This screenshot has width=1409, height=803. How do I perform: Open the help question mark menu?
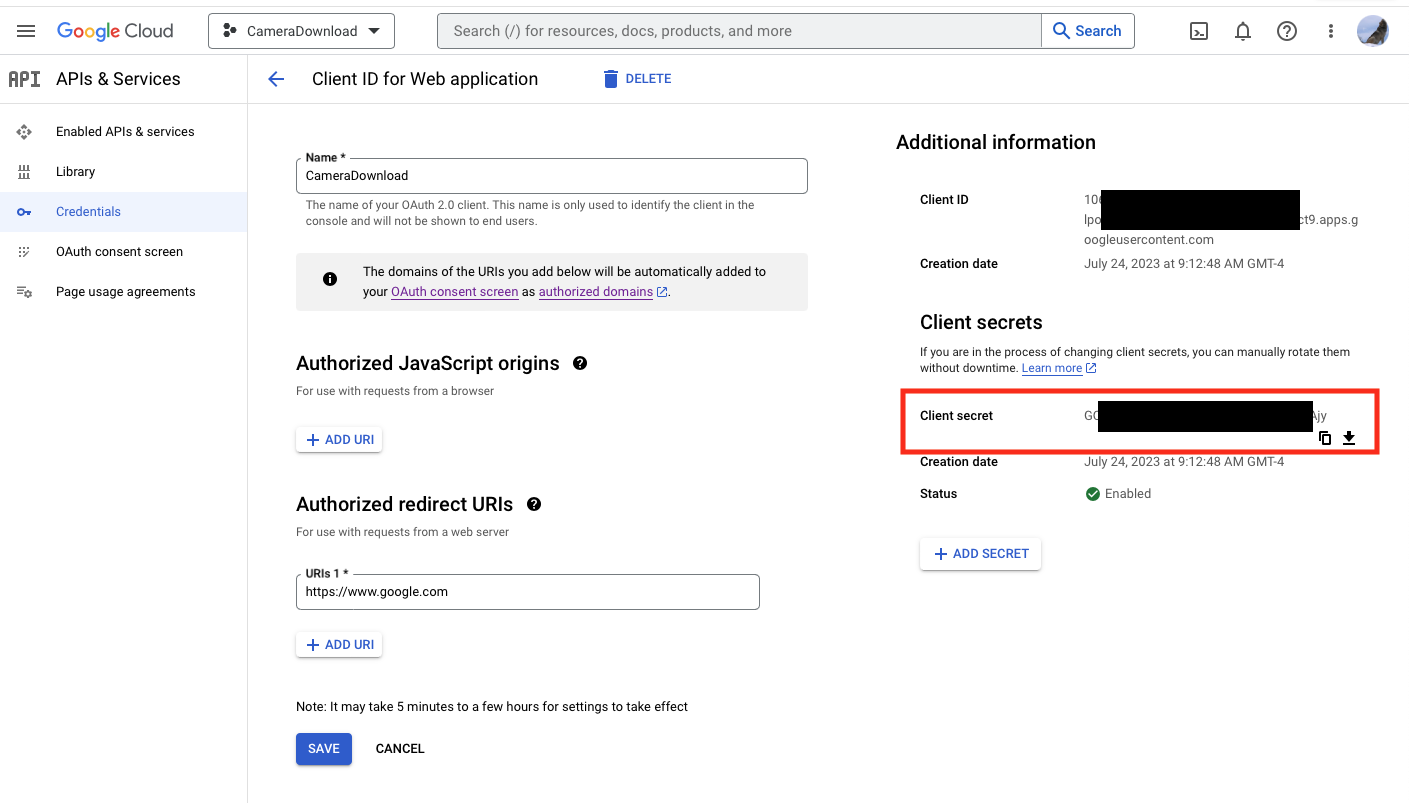[x=1287, y=31]
